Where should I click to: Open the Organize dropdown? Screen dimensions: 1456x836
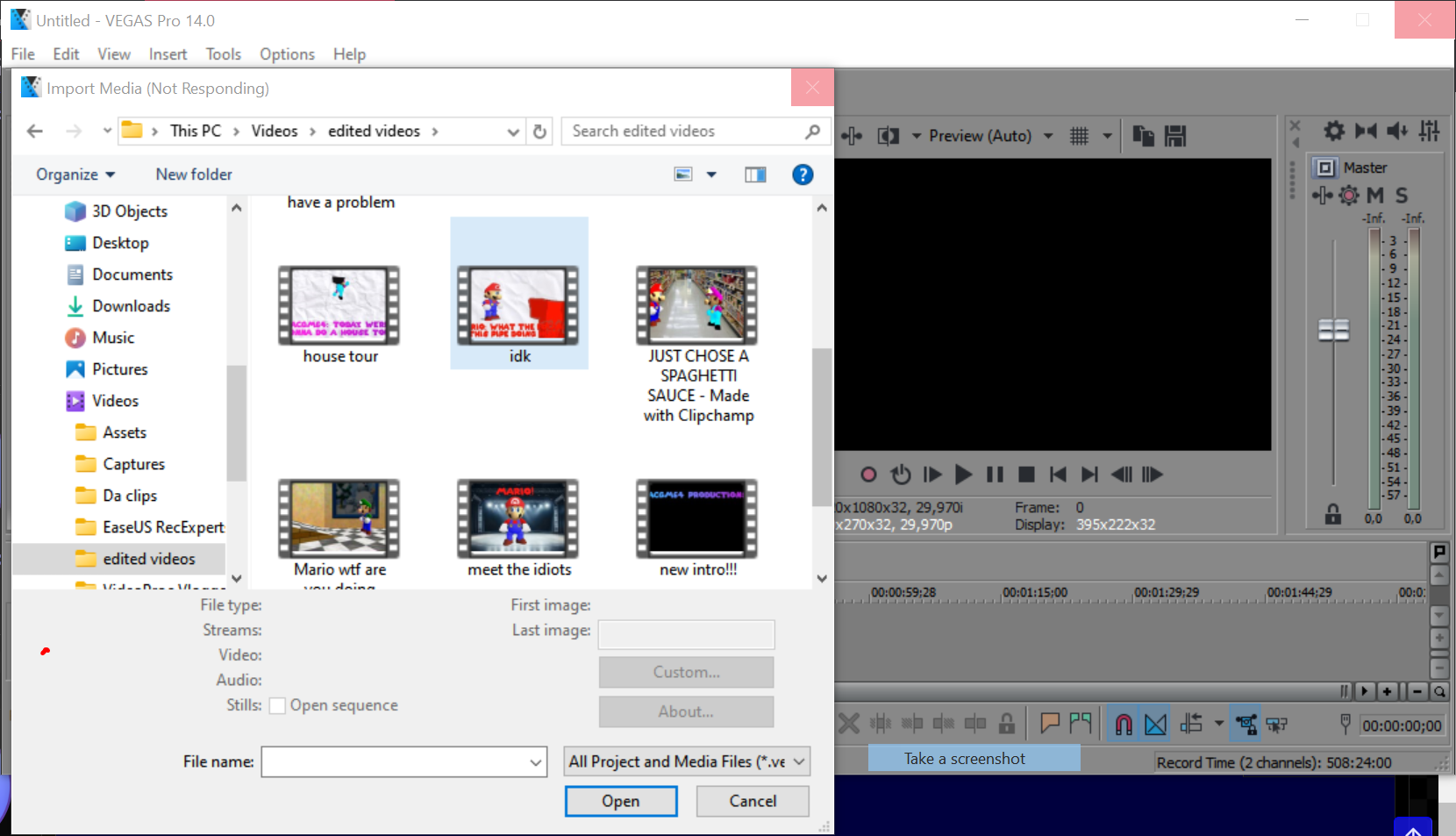coord(75,175)
